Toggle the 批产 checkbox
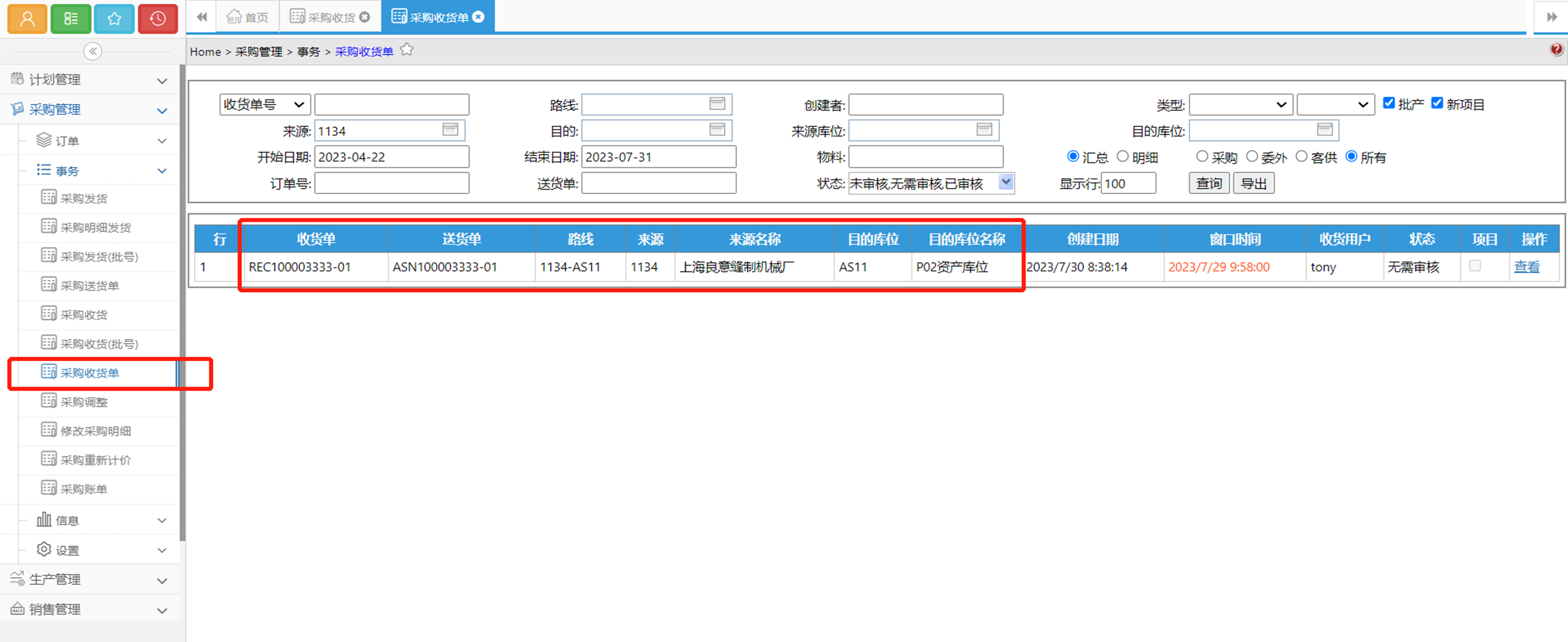 point(1389,103)
